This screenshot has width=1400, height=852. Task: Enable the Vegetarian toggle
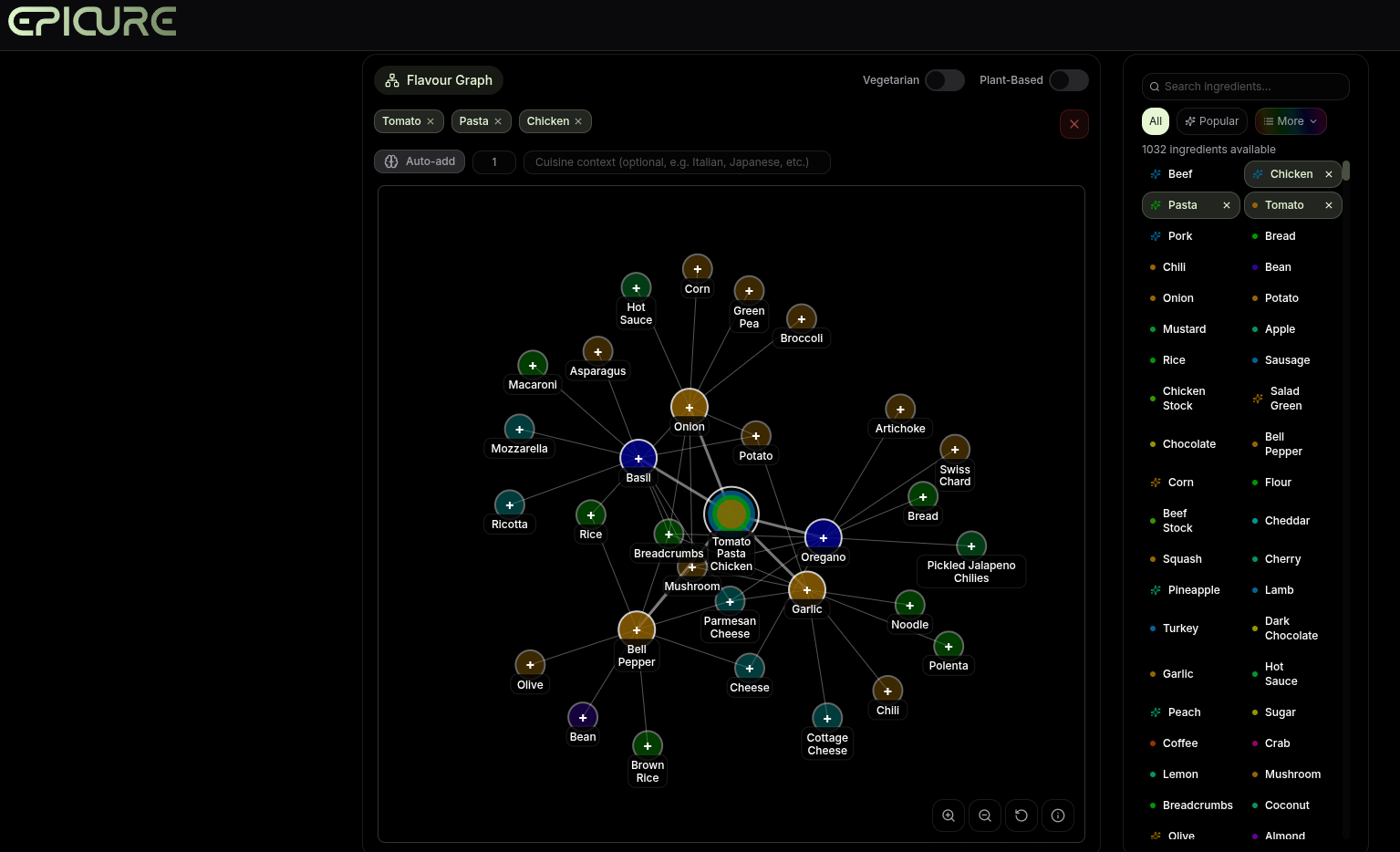(x=944, y=80)
